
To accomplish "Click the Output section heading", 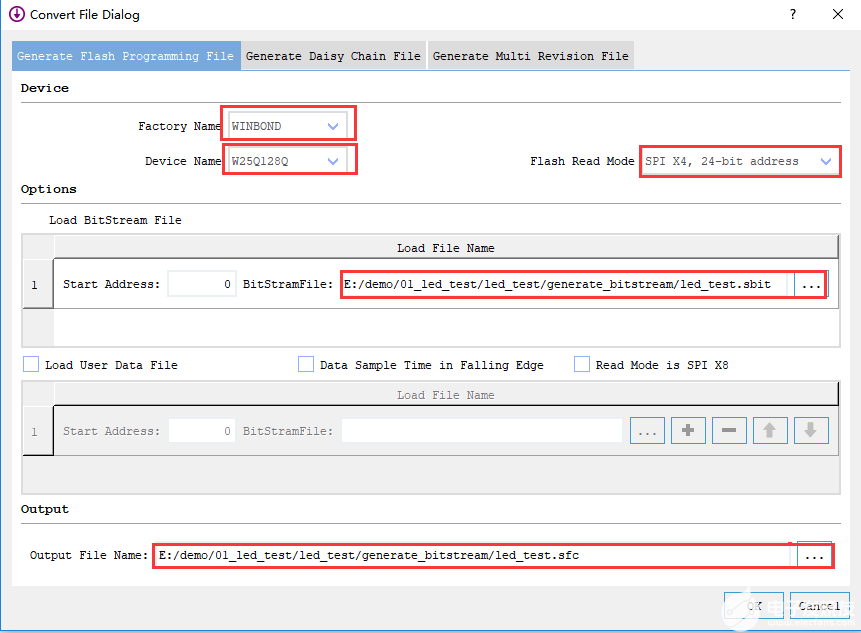I will 44,509.
